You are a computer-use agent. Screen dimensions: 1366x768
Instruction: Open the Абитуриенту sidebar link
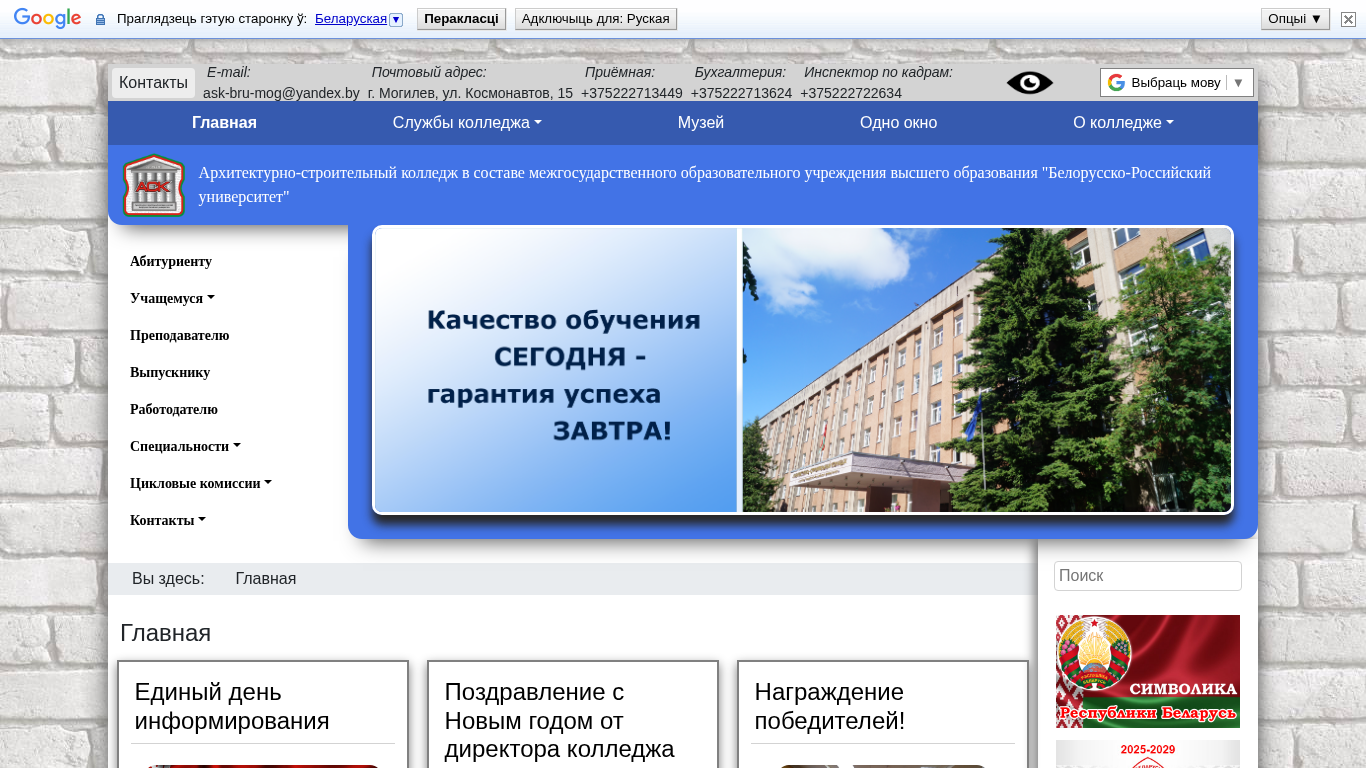(x=171, y=262)
